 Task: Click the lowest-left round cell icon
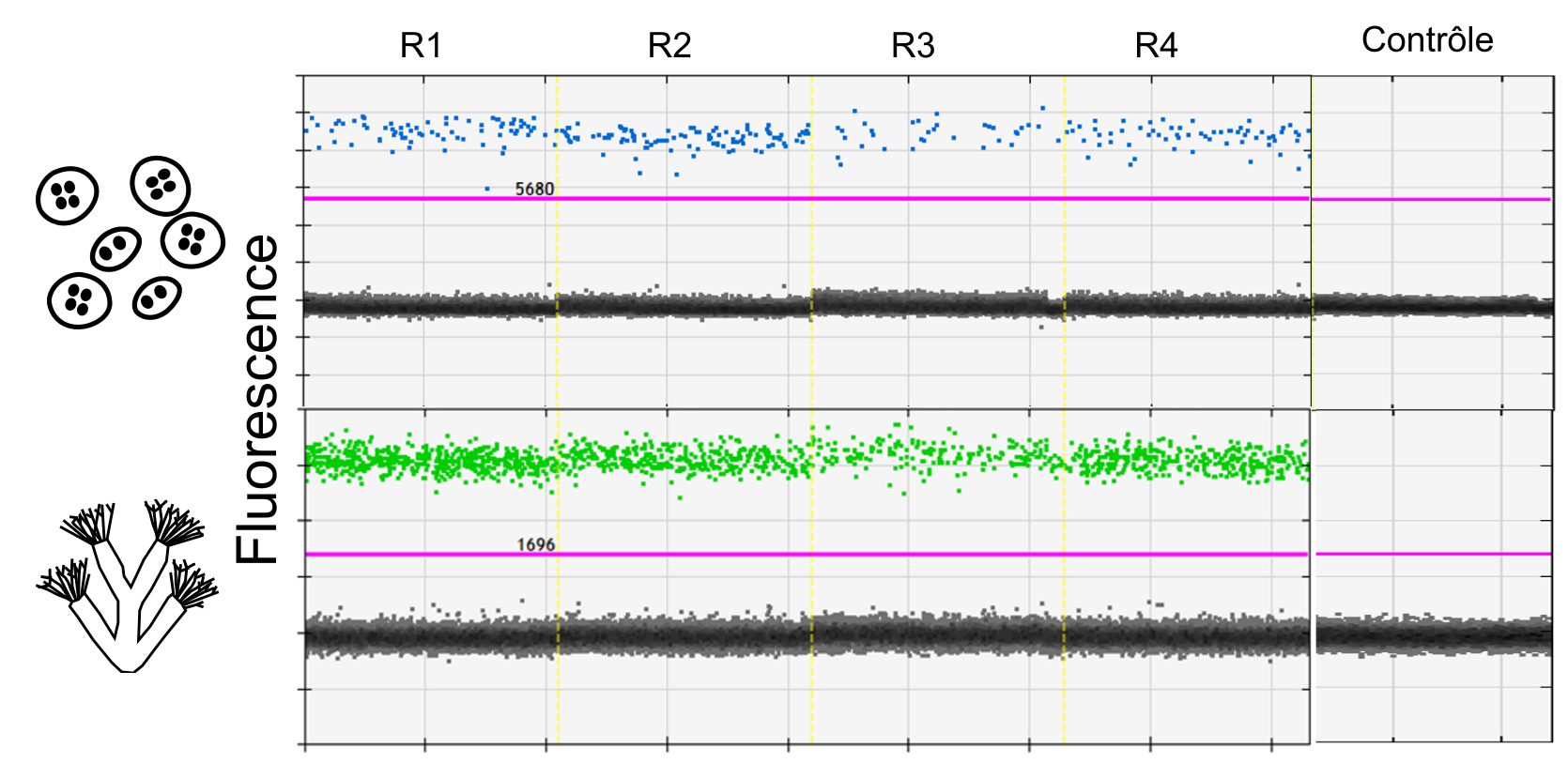point(80,300)
